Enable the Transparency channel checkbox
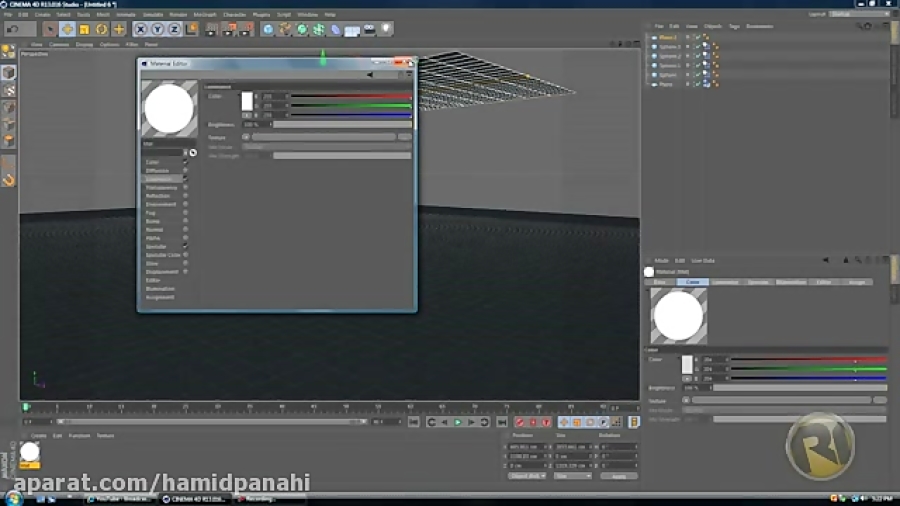 (x=185, y=188)
